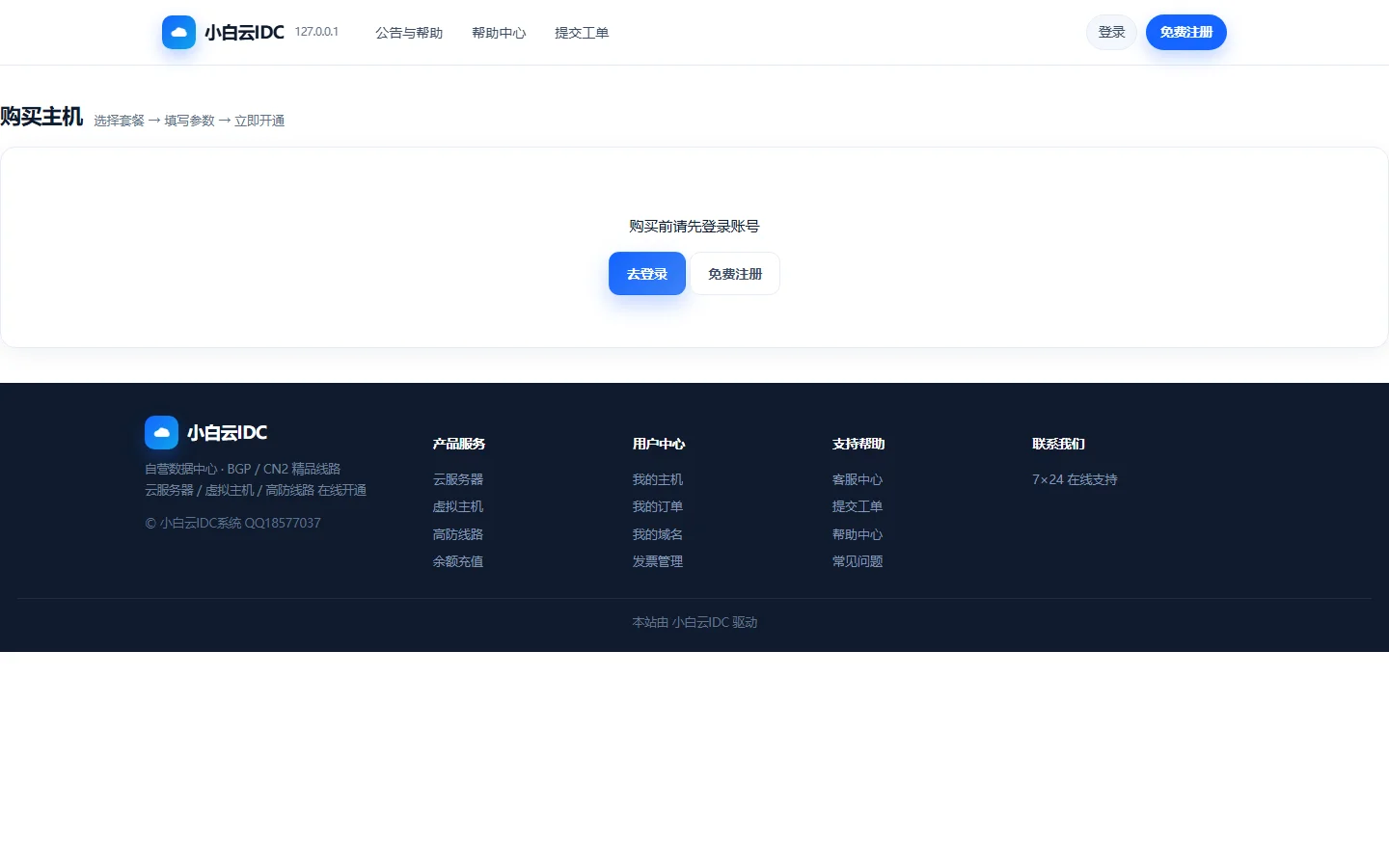Click 产品服务 footer column heading

[459, 444]
